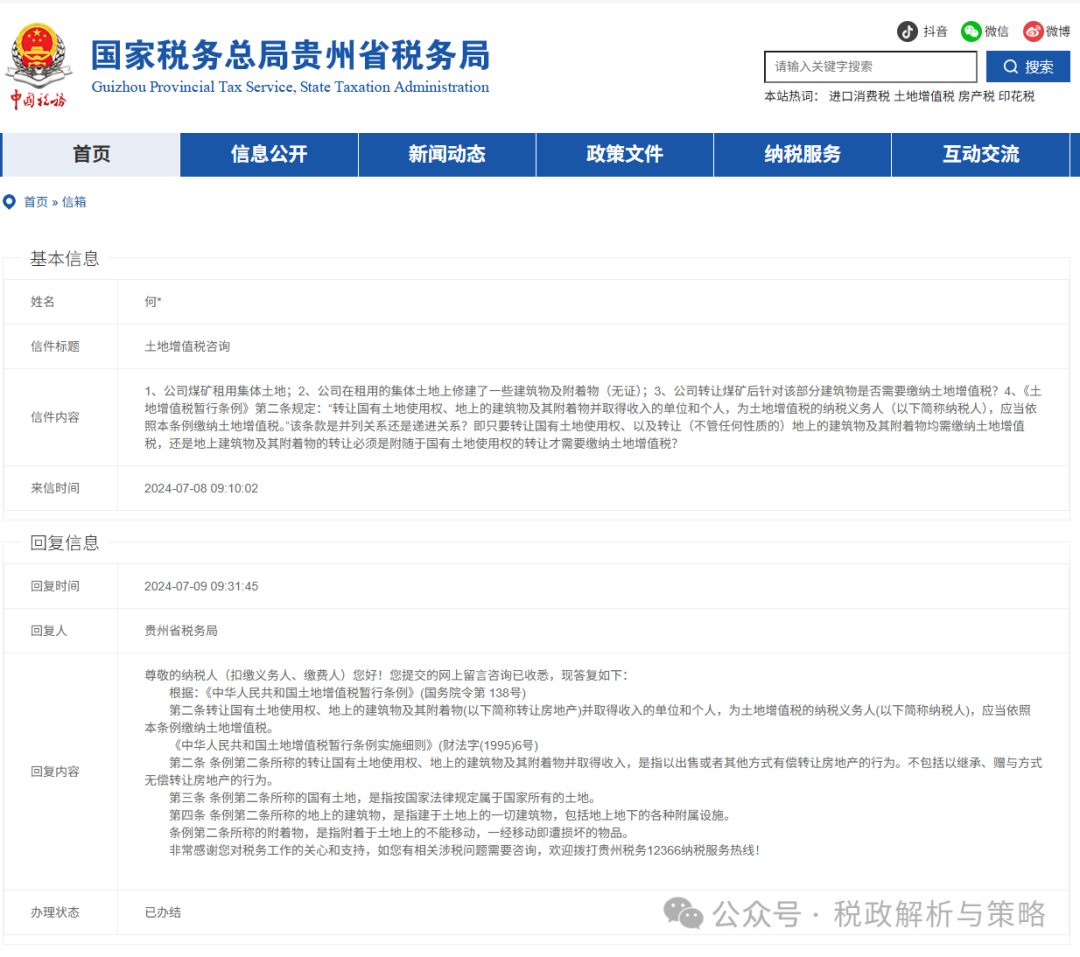This screenshot has height=957, width=1080.
Task: Select the 互动交流 navigation tab
Action: point(981,155)
